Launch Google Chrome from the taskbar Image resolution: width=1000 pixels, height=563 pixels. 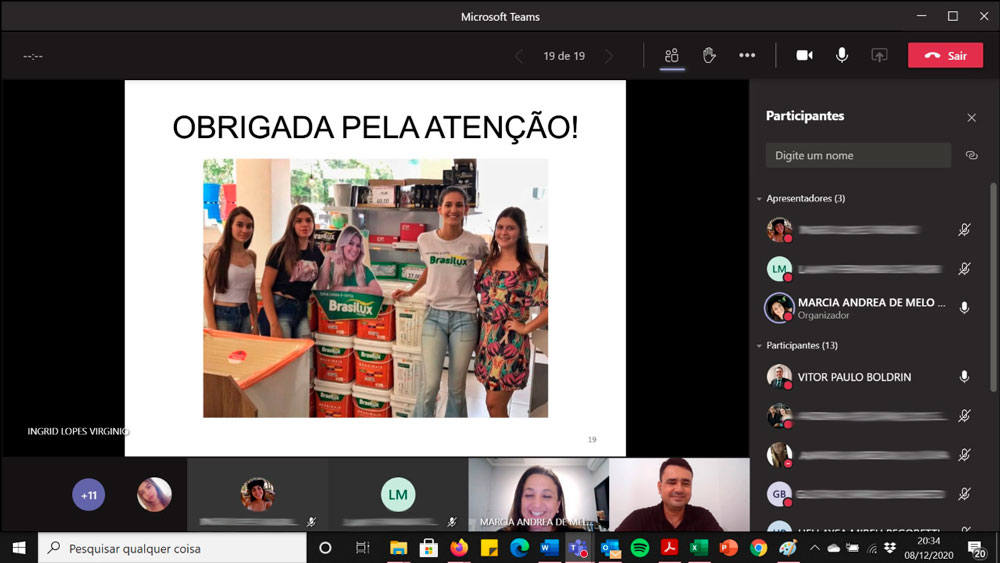pos(758,548)
